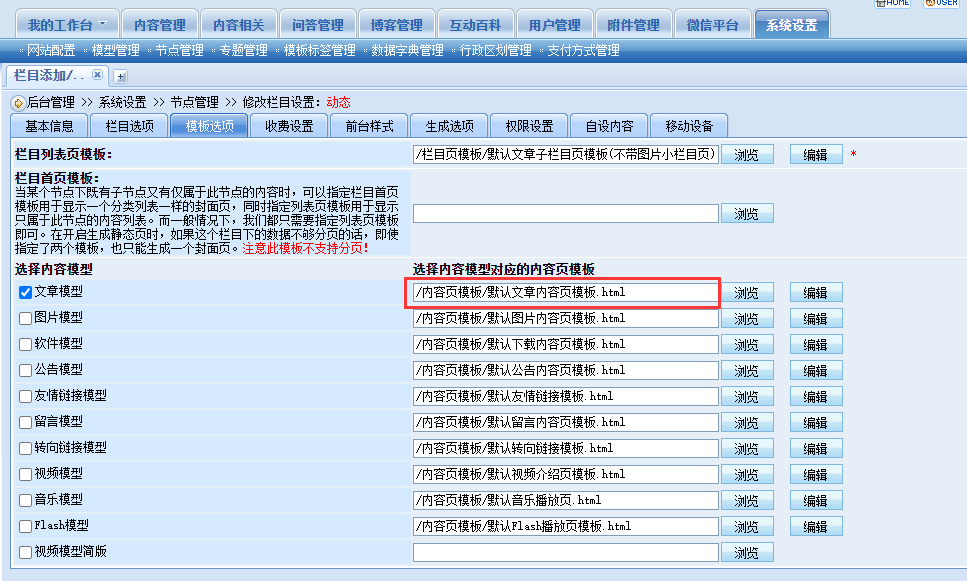Screen dimensions: 967x581
Task: Click the USER icon at top right
Action: pyautogui.click(x=941, y=3)
